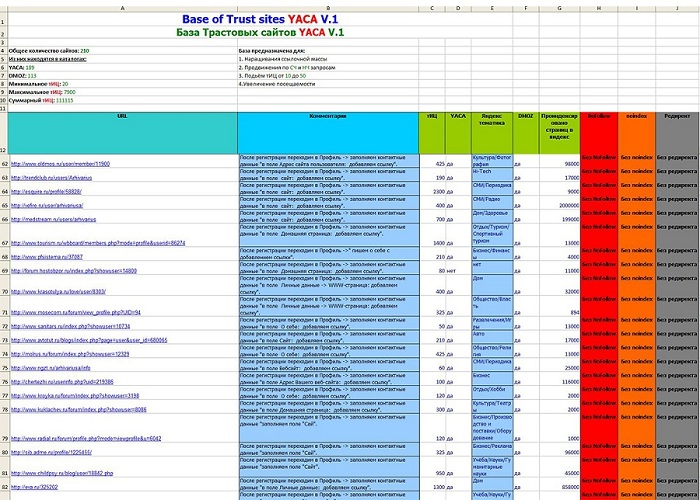Click the title 'Base of Trust sites YACA V.1'
This screenshot has width=700, height=500.
click(x=260, y=19)
